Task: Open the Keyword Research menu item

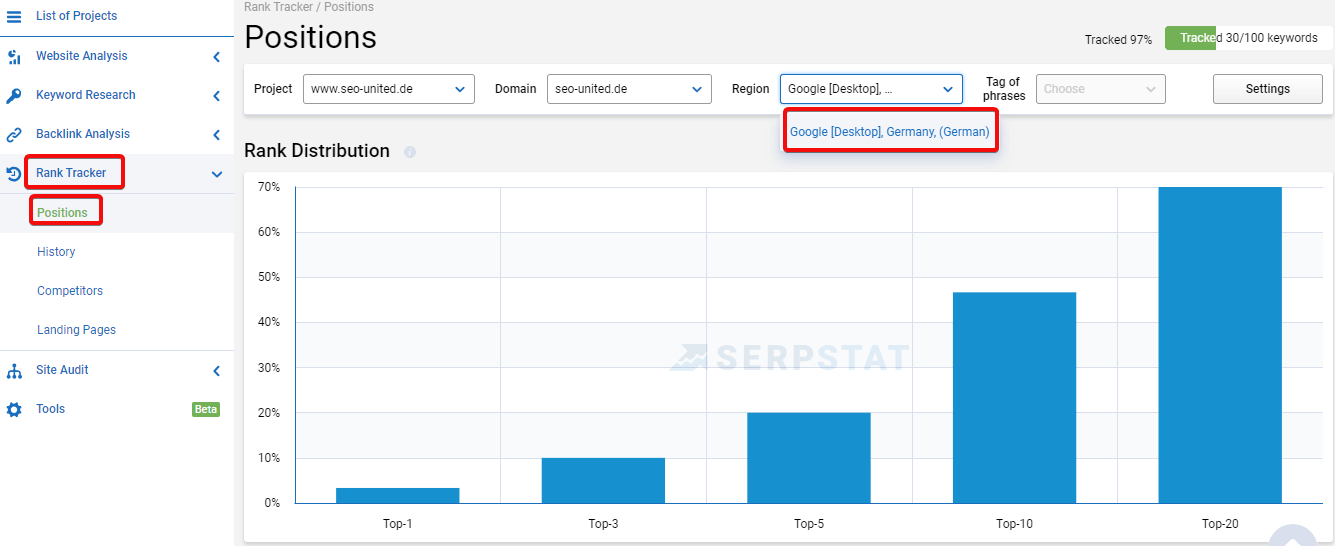Action: coord(86,95)
